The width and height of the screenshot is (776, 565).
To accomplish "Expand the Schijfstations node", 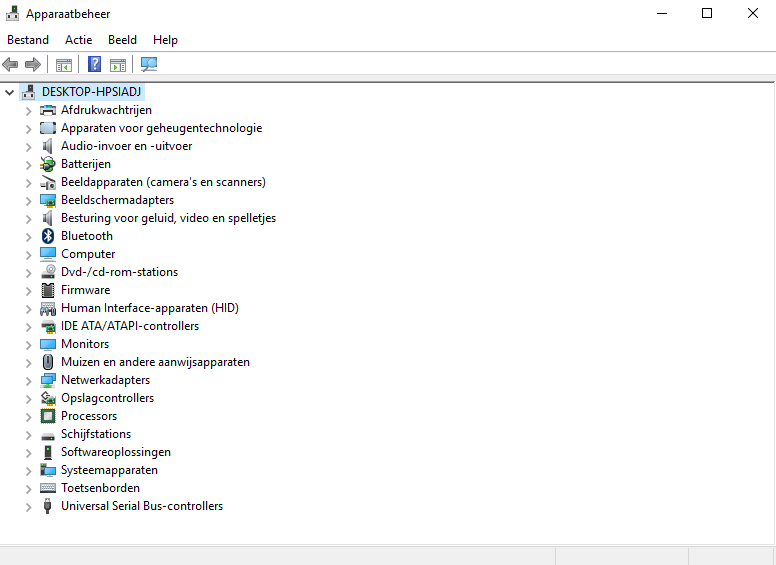I will pos(29,435).
